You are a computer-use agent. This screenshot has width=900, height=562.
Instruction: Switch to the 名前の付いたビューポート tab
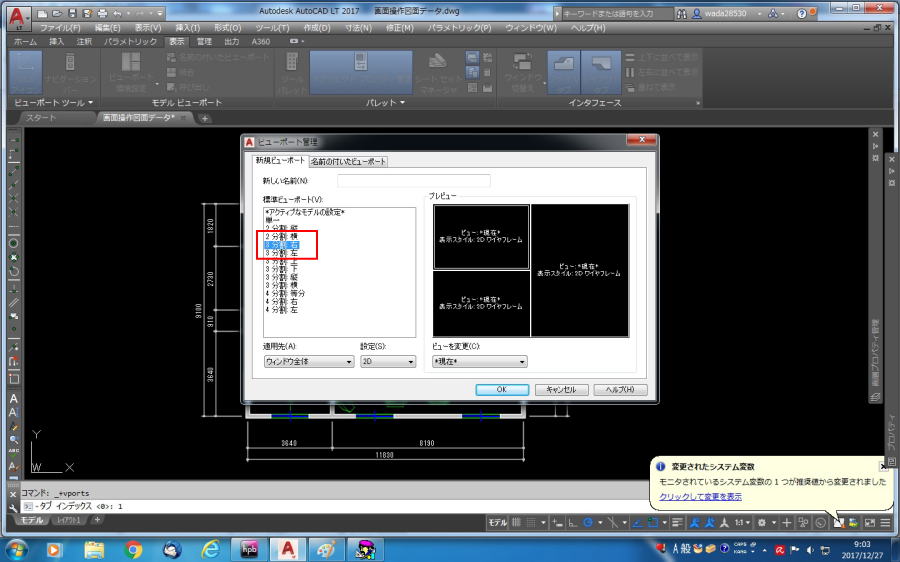tap(348, 162)
